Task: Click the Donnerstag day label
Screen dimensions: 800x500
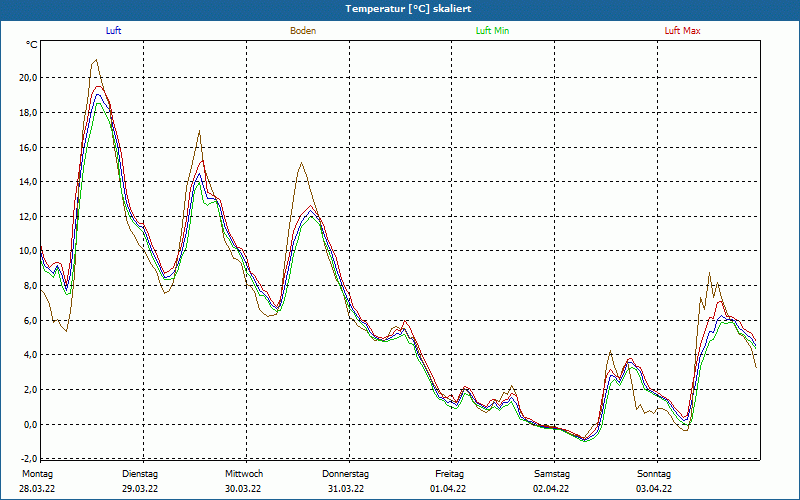Action: pos(345,474)
